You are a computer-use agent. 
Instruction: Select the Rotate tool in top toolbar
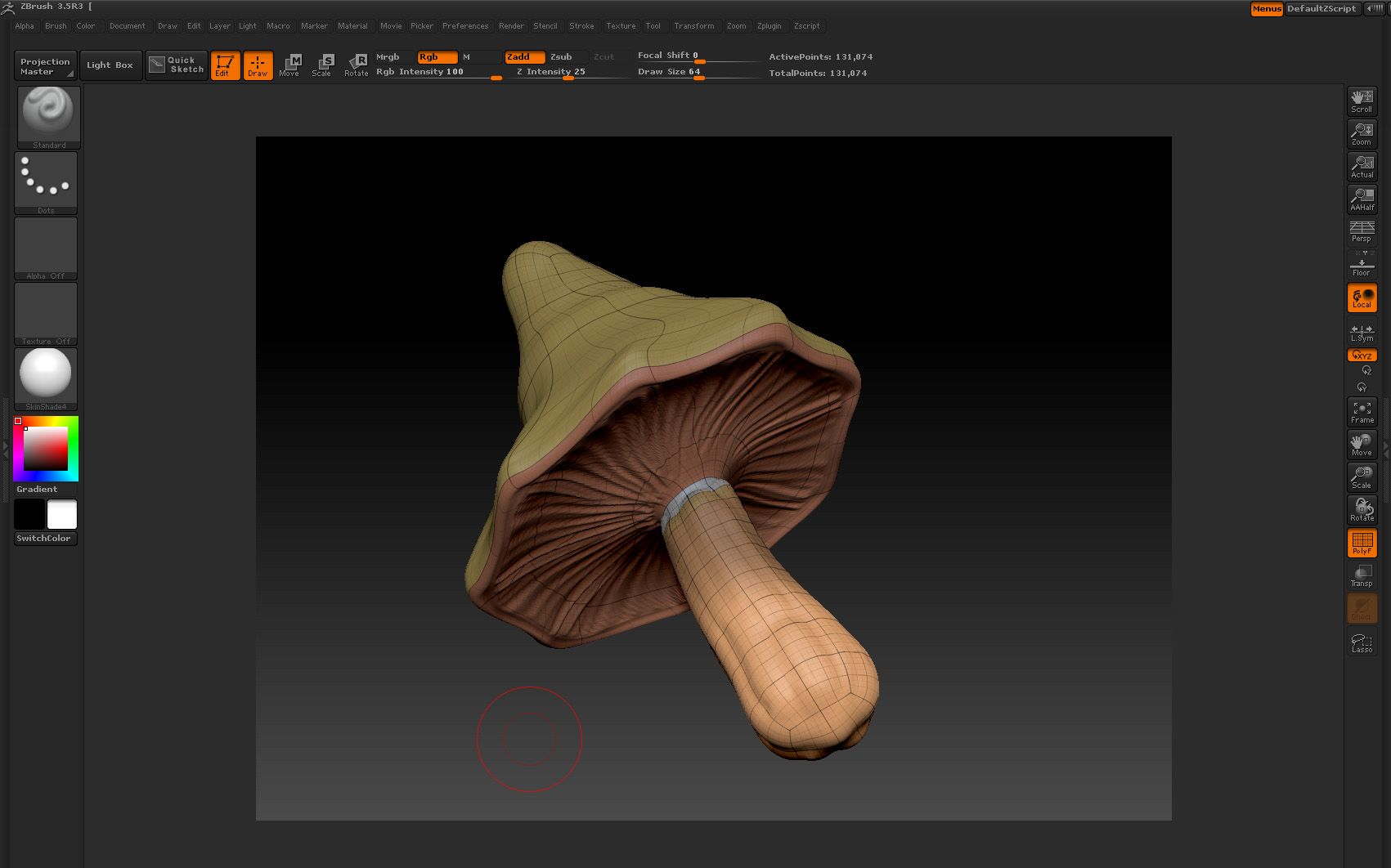click(356, 65)
